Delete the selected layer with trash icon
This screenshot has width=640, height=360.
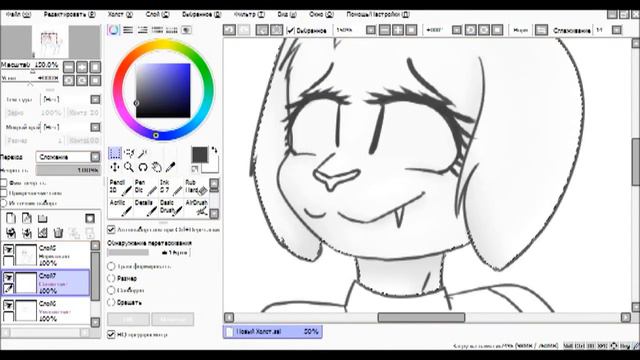coord(58,233)
